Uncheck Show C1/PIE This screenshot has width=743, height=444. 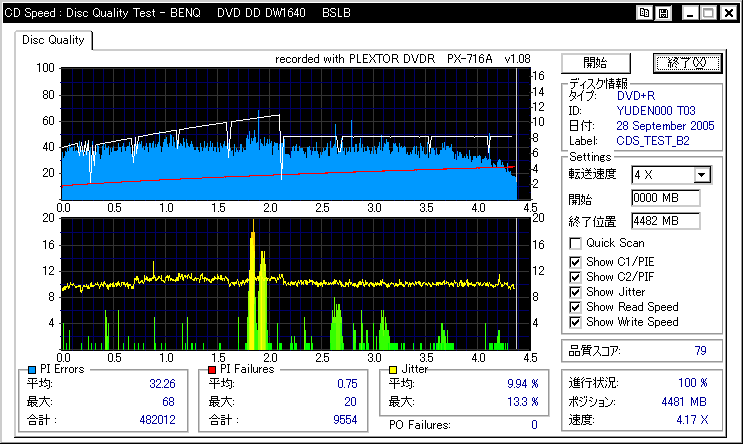[575, 262]
